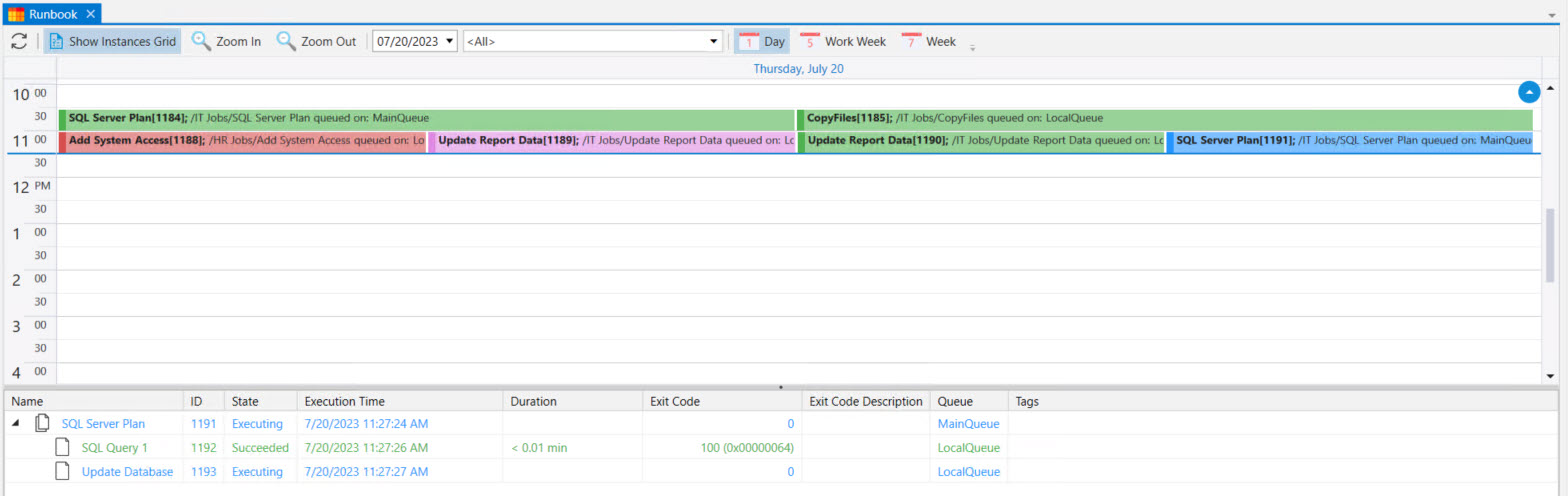Sort by State column header
The width and height of the screenshot is (1568, 496).
tap(260, 401)
